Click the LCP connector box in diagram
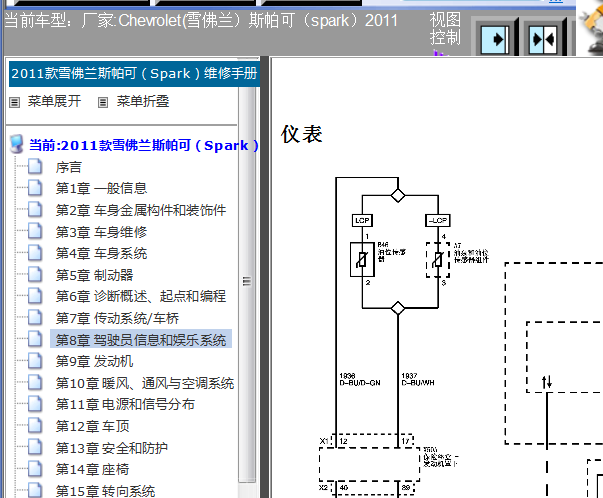Image resolution: width=603 pixels, height=498 pixels. click(x=362, y=220)
